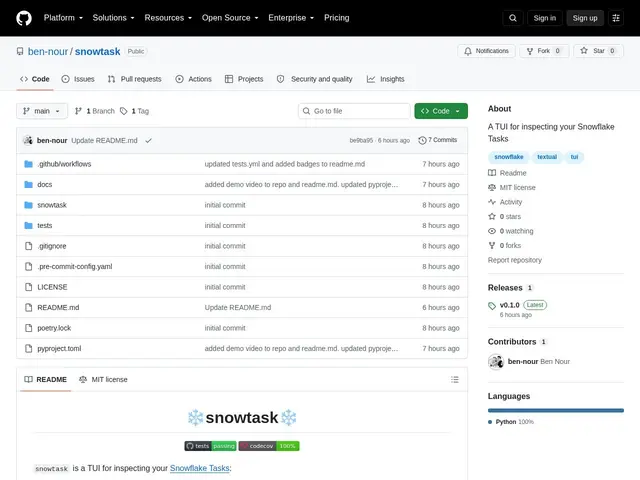Select the README tab in file viewer
The height and width of the screenshot is (480, 640).
[x=45, y=380]
